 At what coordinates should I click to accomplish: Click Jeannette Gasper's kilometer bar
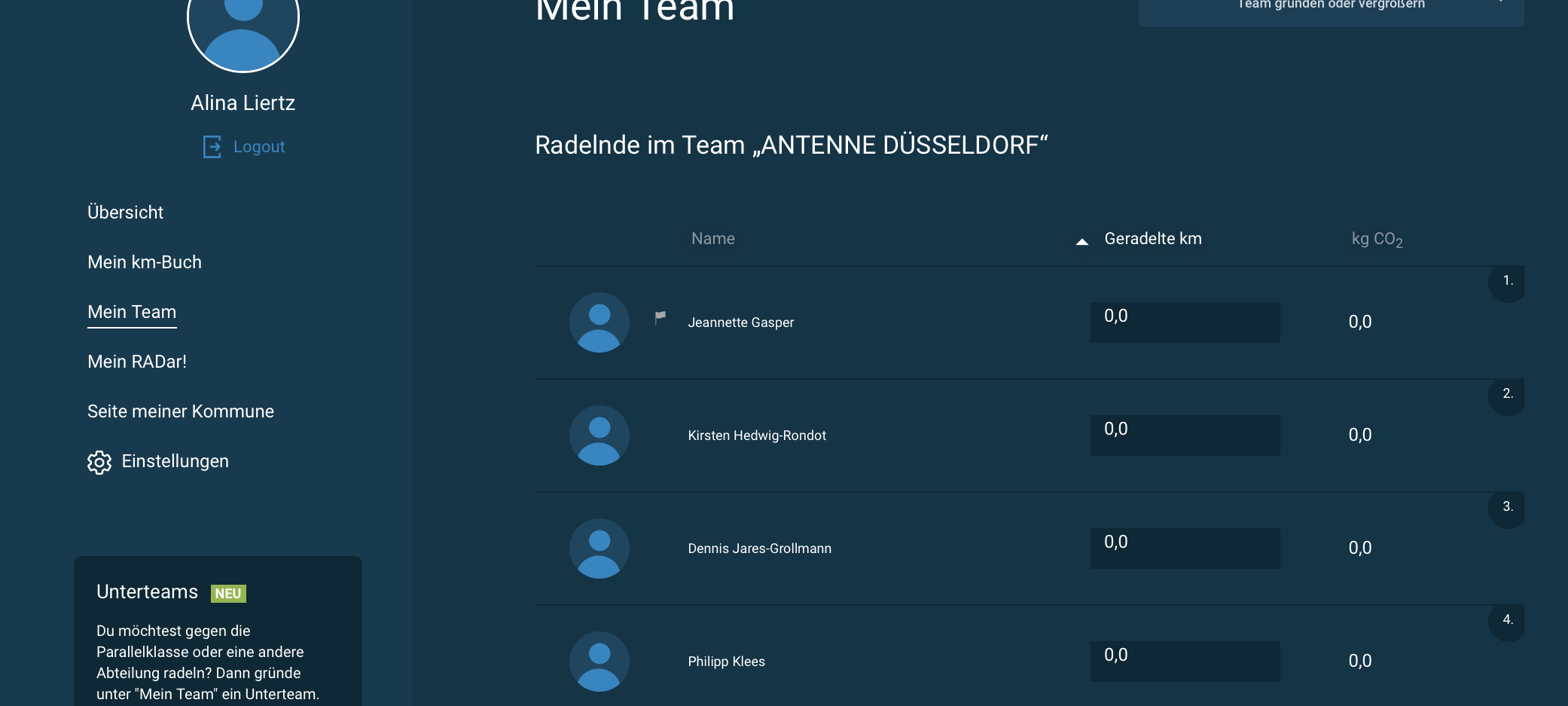tap(1185, 322)
